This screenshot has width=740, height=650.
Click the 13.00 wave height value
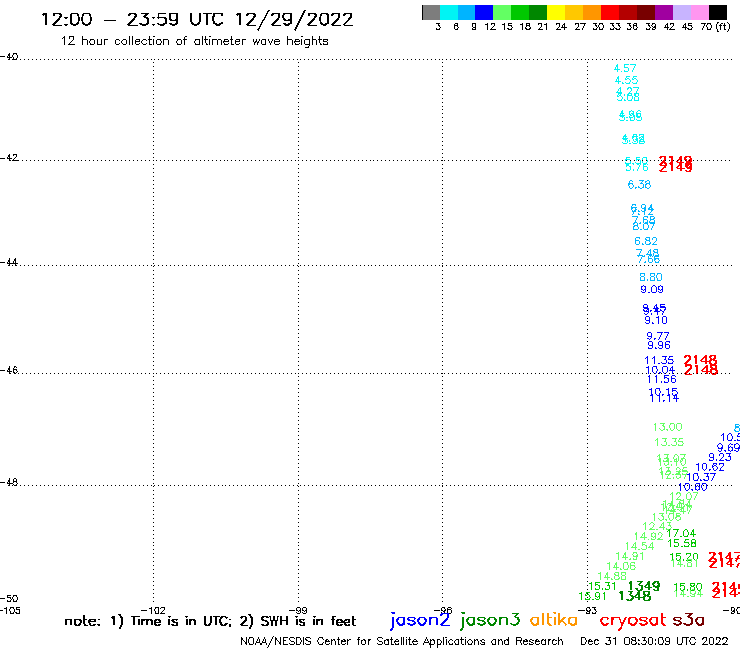click(x=667, y=427)
